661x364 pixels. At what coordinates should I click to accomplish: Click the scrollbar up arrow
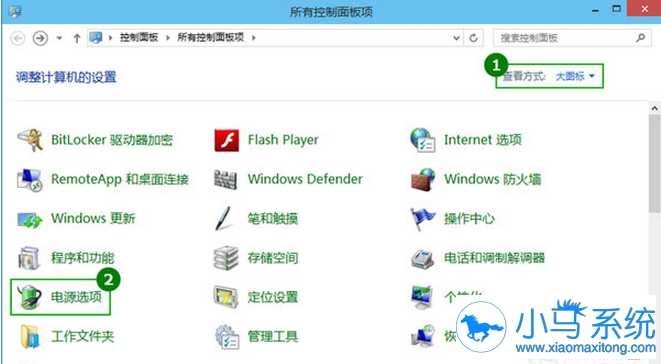(654, 108)
